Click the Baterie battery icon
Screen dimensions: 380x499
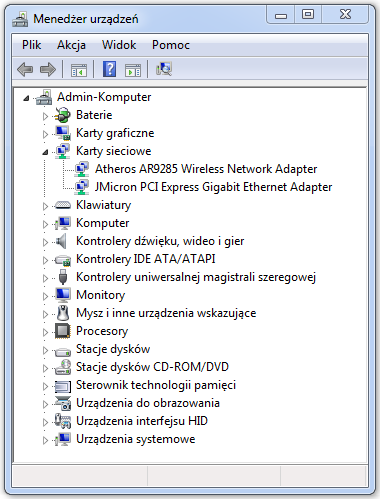click(63, 115)
